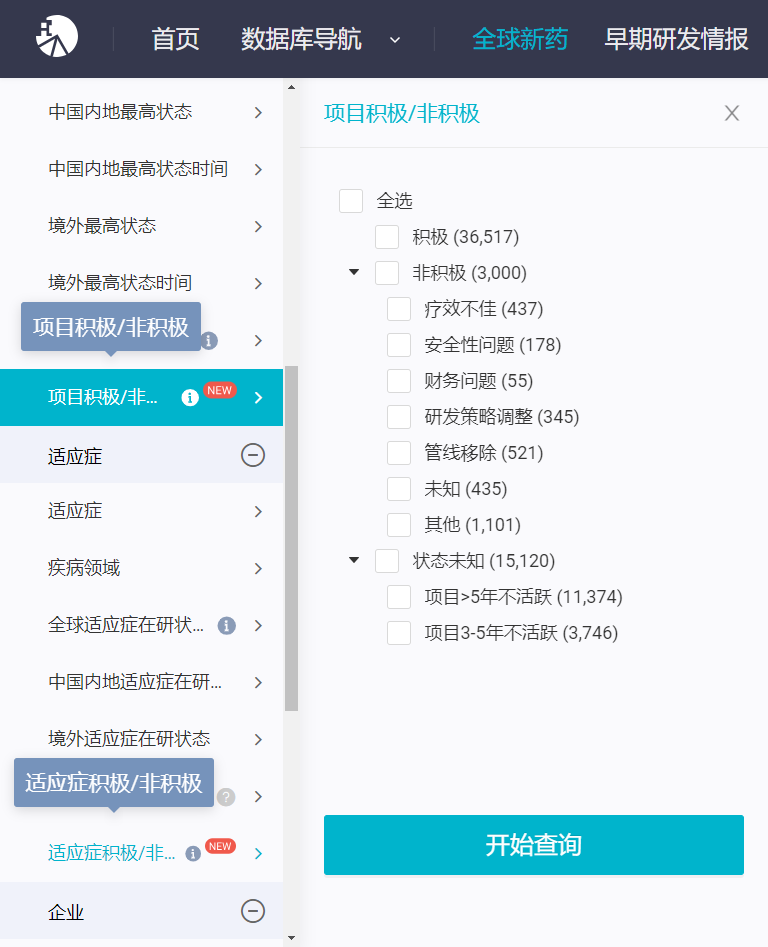The height and width of the screenshot is (947, 768).
Task: Expand 中国内地适应症在研... chevron
Action: point(258,682)
